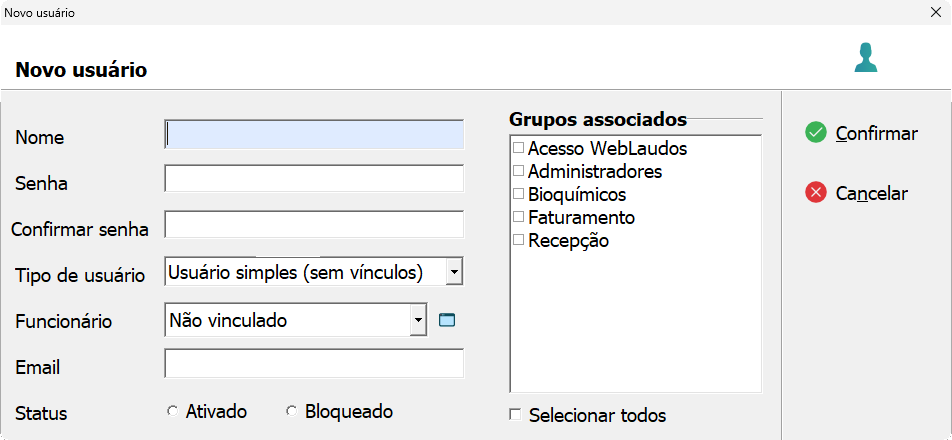Screen dimensions: 952x440
Task: Open the Funcionário dropdown arrow
Action: (x=418, y=320)
